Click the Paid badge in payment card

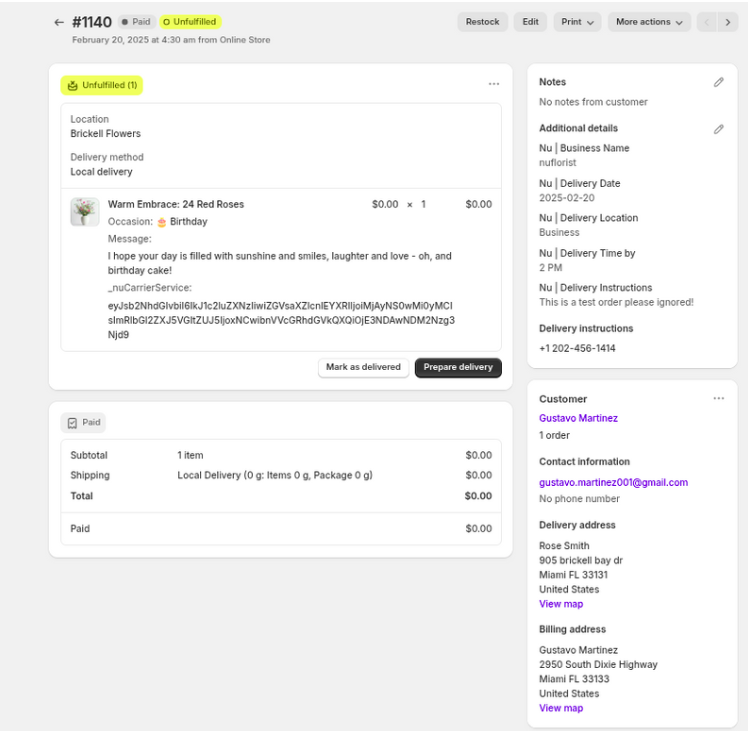[84, 423]
